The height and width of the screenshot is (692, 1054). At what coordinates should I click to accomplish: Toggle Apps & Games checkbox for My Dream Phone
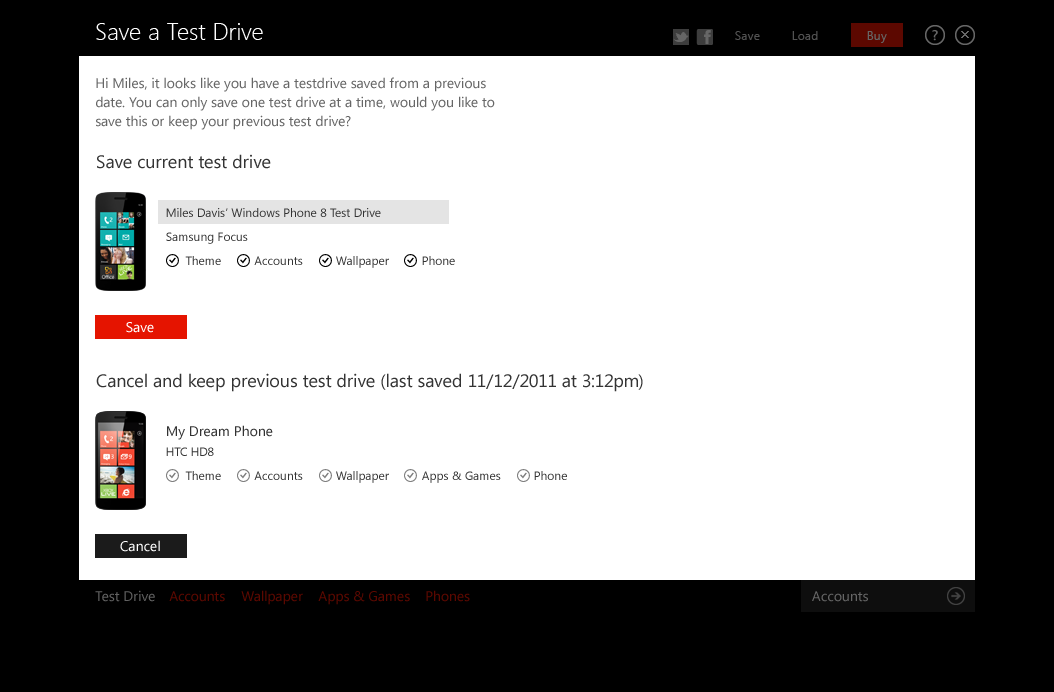tap(410, 475)
